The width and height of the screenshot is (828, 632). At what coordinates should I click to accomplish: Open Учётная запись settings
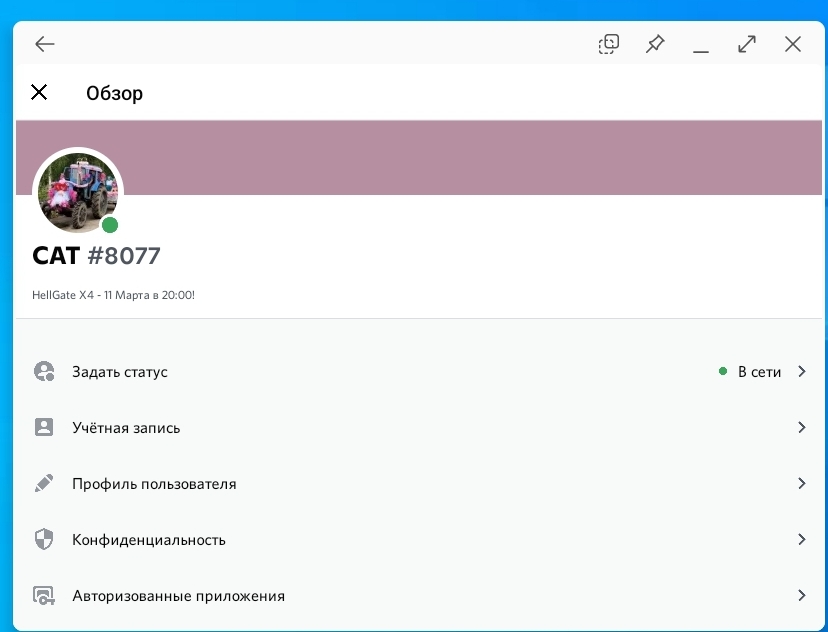[x=418, y=428]
